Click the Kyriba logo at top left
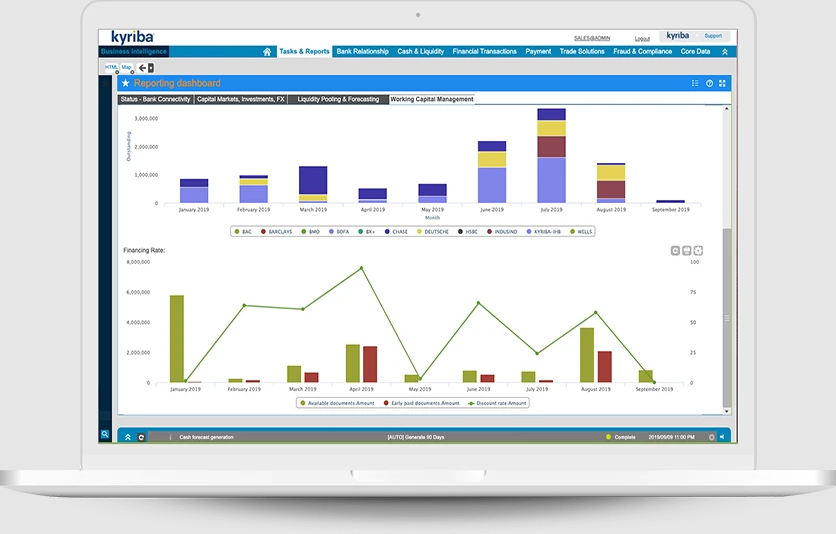This screenshot has height=534, width=836. [132, 37]
